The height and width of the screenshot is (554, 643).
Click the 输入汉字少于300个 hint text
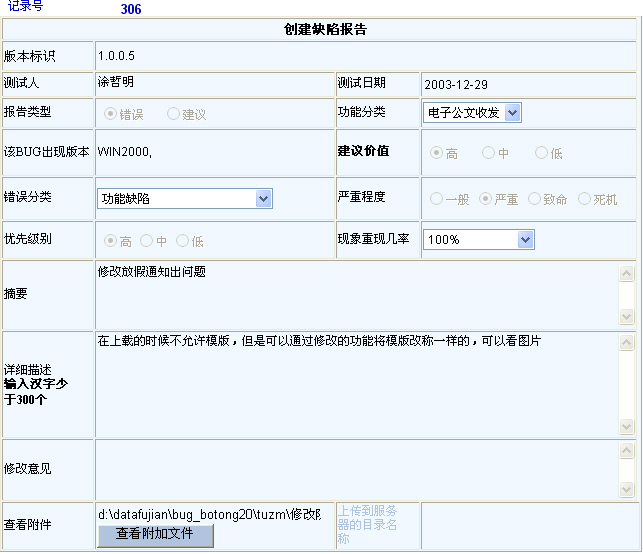(x=36, y=392)
